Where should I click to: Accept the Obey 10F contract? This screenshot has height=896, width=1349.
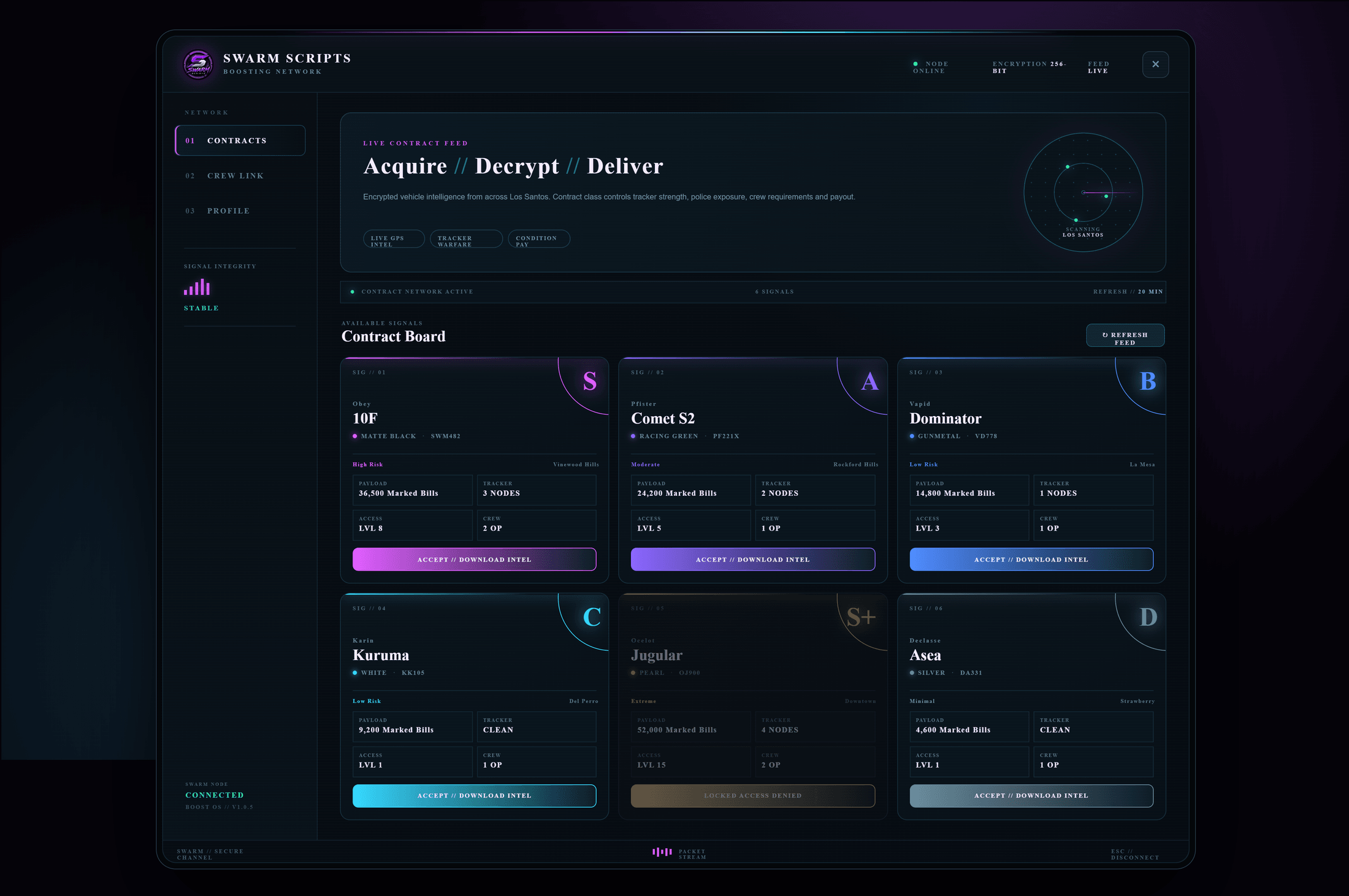[474, 560]
